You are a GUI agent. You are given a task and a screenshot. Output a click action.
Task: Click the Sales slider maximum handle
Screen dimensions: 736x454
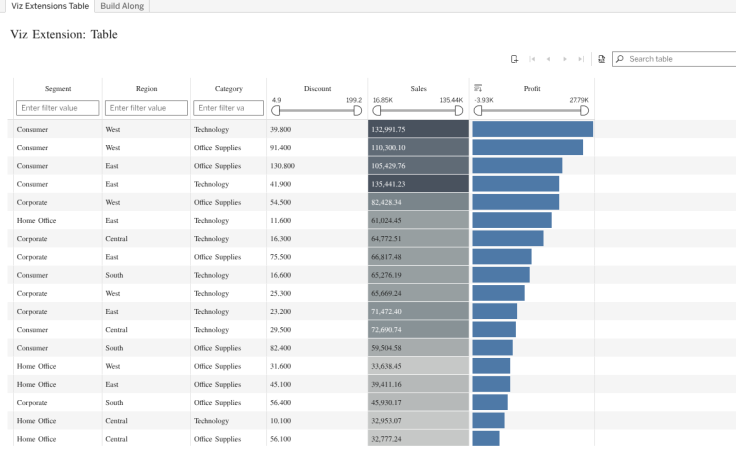pyautogui.click(x=459, y=111)
